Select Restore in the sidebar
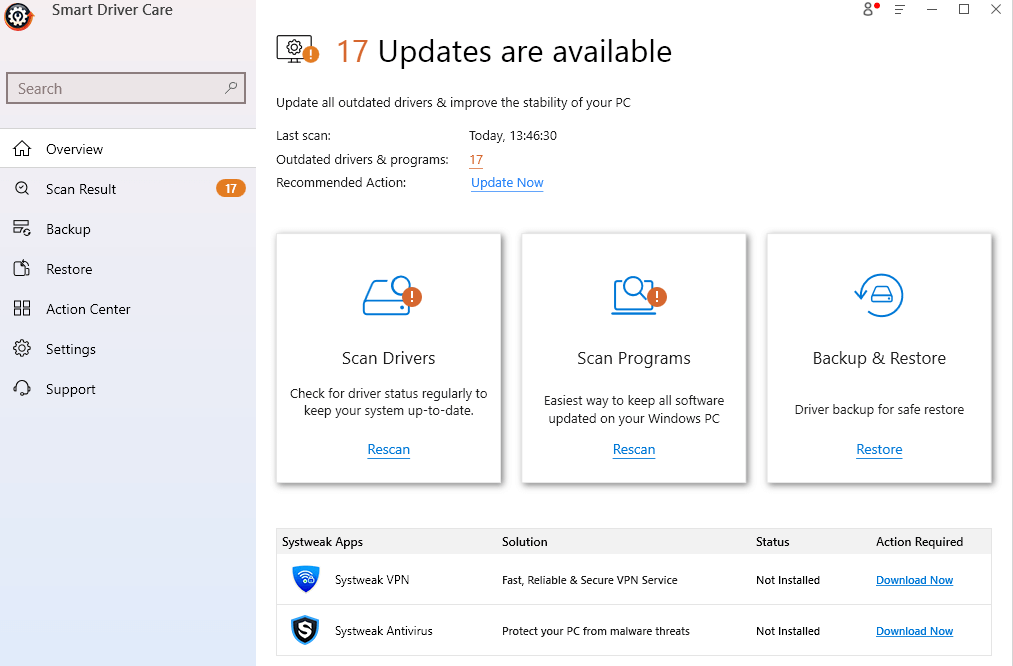 pos(128,269)
